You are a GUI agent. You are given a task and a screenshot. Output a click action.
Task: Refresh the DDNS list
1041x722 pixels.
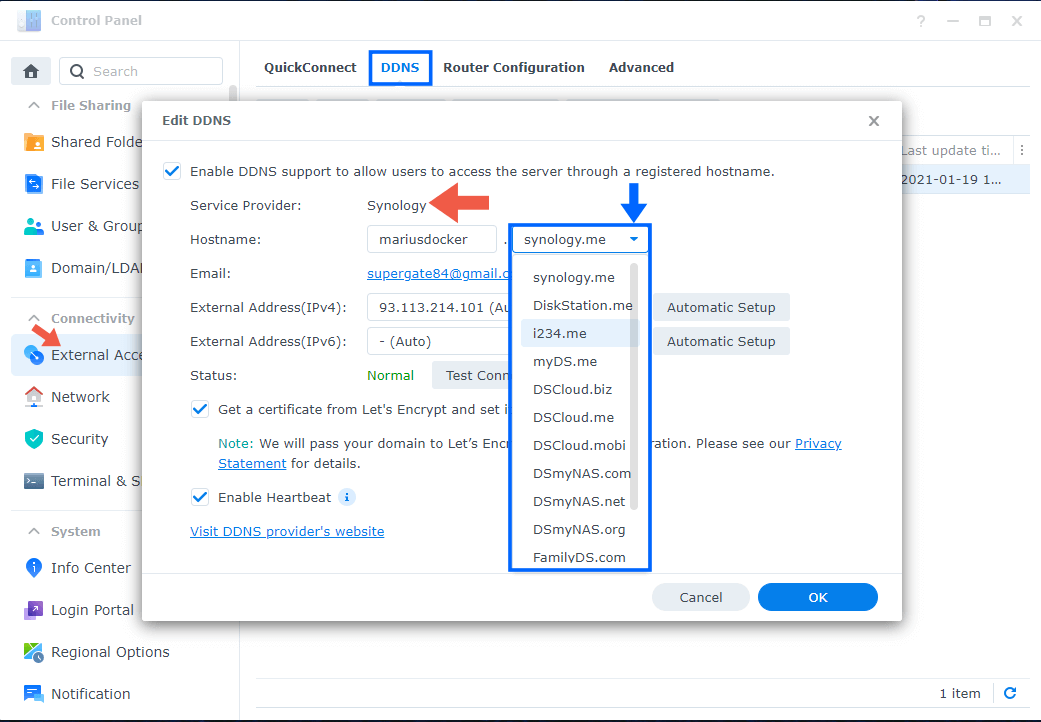point(1010,693)
